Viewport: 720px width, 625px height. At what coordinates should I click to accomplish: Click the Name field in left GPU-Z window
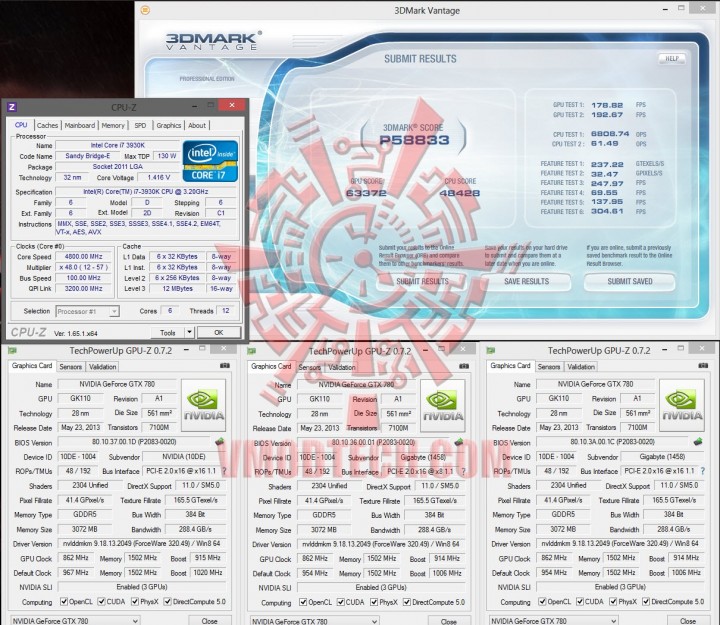(x=117, y=384)
